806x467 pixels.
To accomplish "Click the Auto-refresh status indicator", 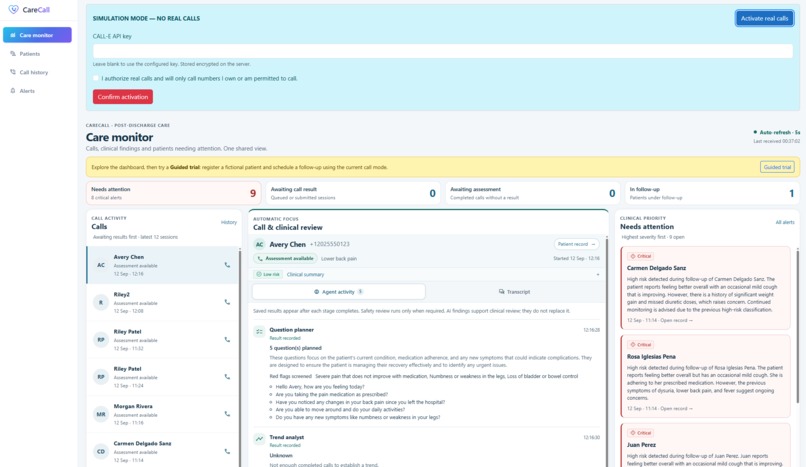I will tap(777, 132).
